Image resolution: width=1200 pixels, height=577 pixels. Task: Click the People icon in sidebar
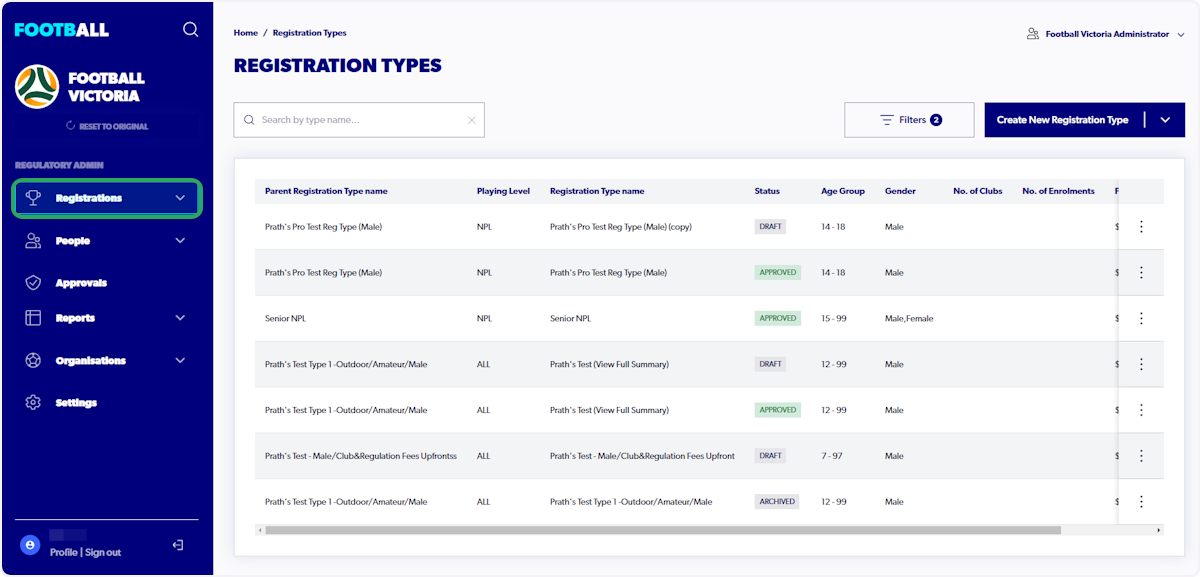(x=33, y=241)
